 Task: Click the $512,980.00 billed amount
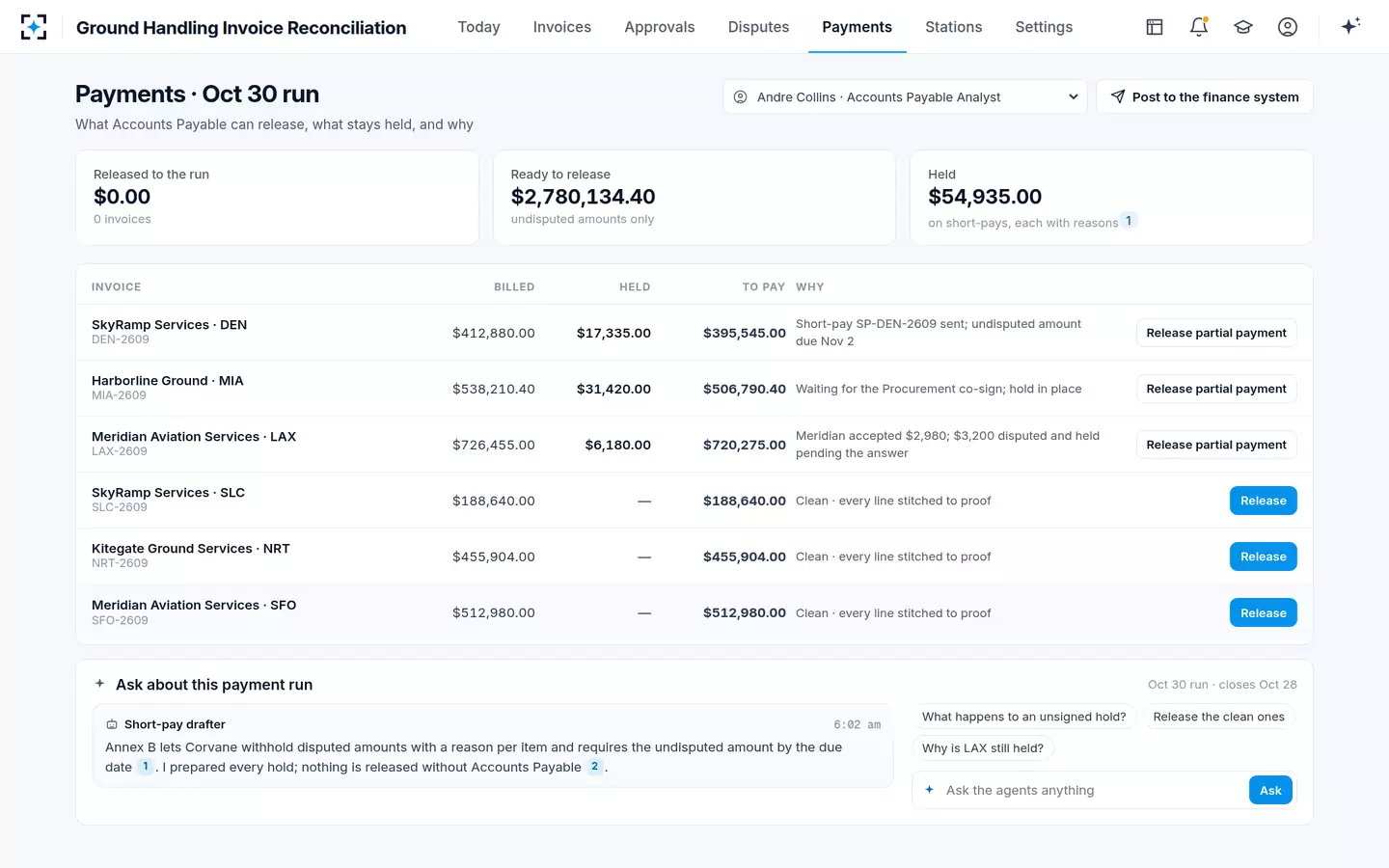pos(494,612)
